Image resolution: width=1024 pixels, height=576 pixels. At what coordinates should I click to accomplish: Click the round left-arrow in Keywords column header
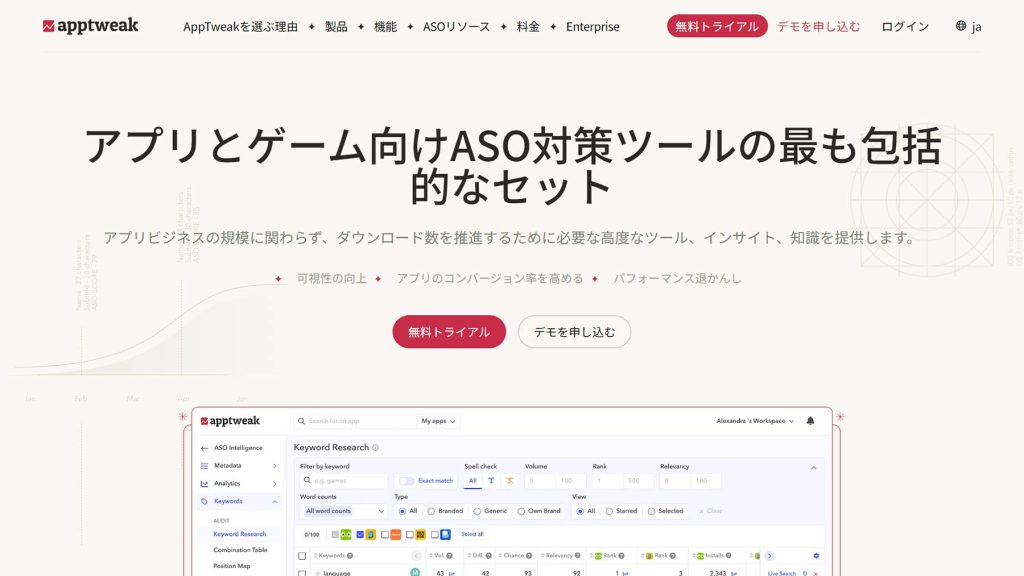(416, 556)
